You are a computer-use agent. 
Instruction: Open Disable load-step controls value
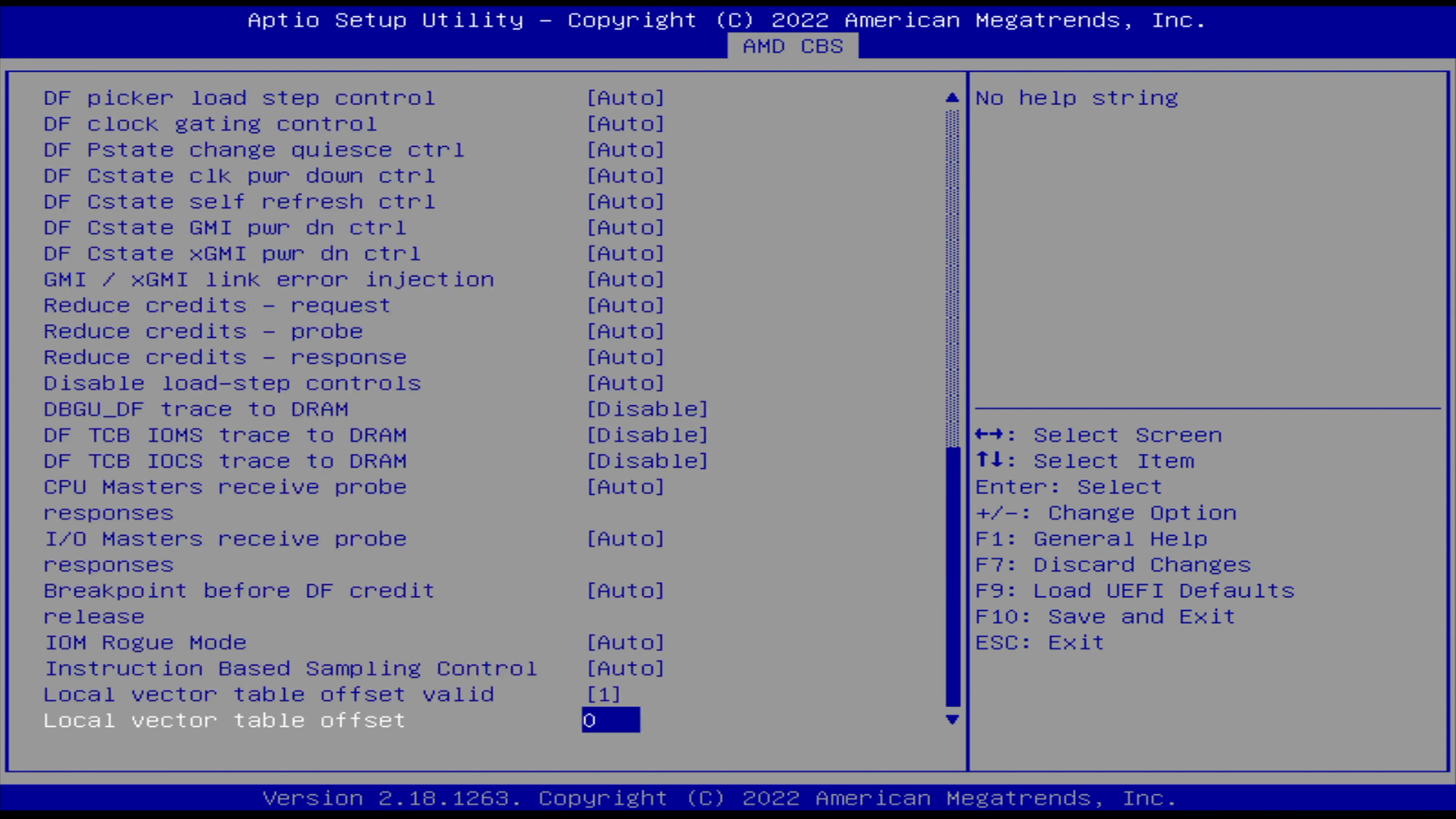tap(625, 383)
